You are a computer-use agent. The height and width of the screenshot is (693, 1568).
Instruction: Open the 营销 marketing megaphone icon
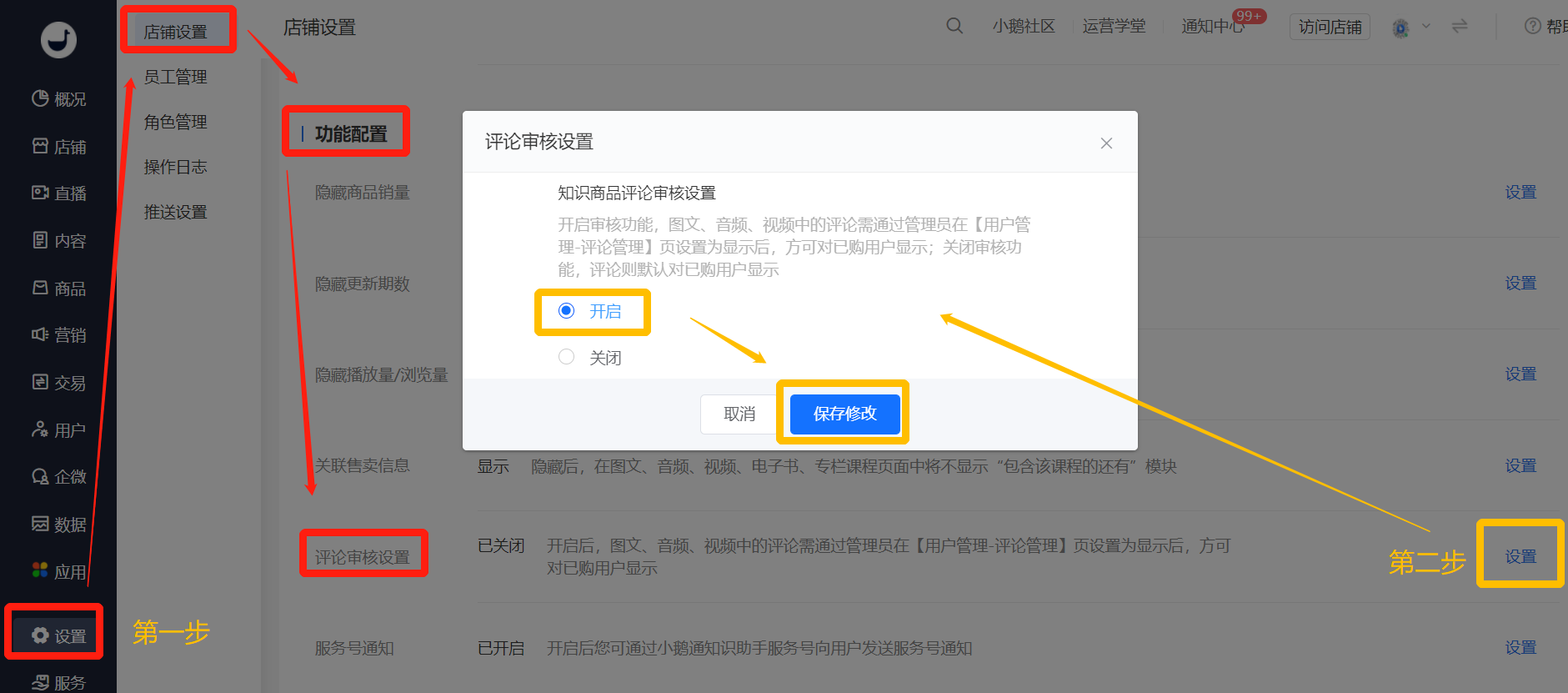point(40,334)
